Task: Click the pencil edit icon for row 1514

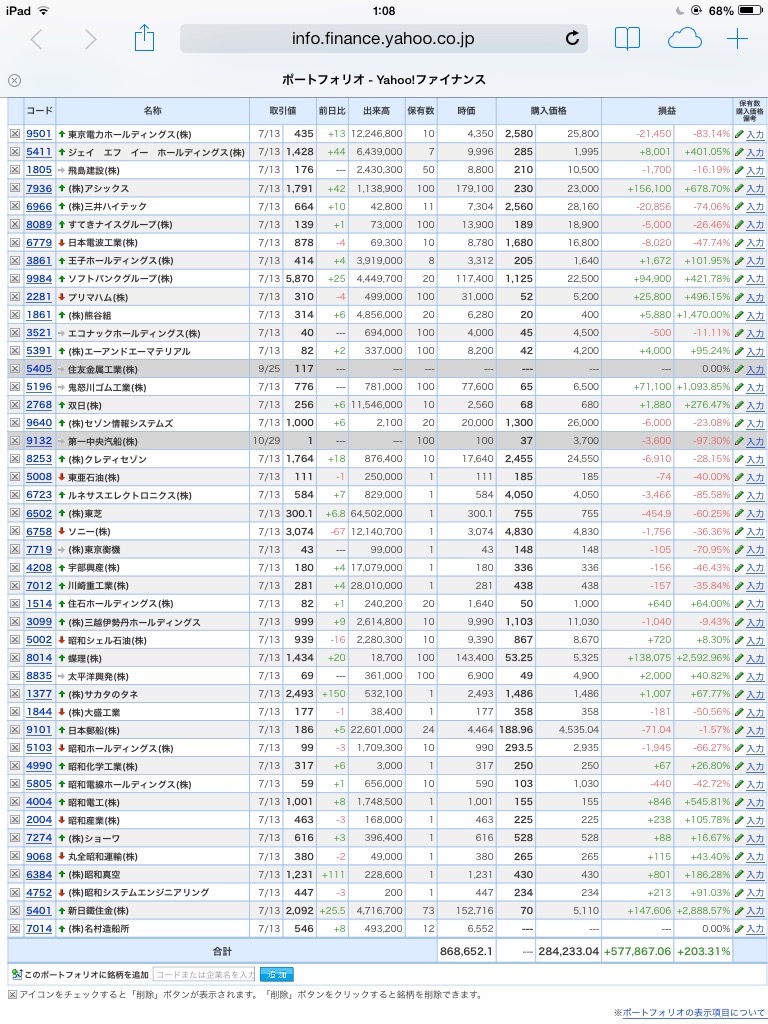Action: 739,603
